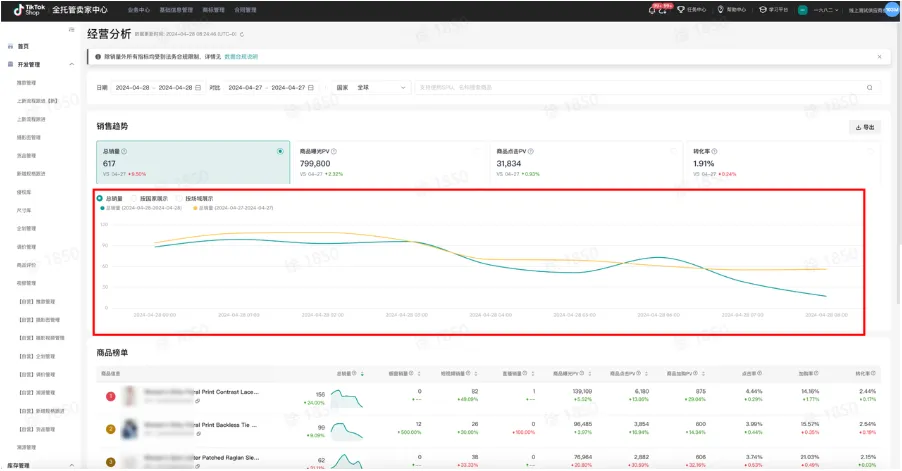
Task: Collapse the 开发管理 sidebar section
Action: click(71, 64)
